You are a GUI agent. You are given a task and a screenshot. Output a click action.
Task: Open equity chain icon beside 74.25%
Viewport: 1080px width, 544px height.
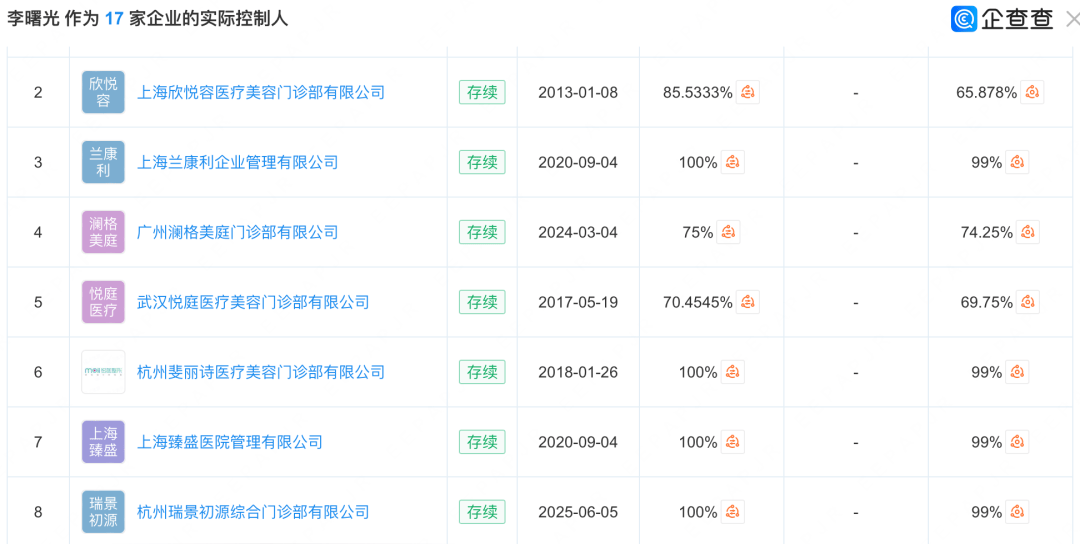(1027, 232)
